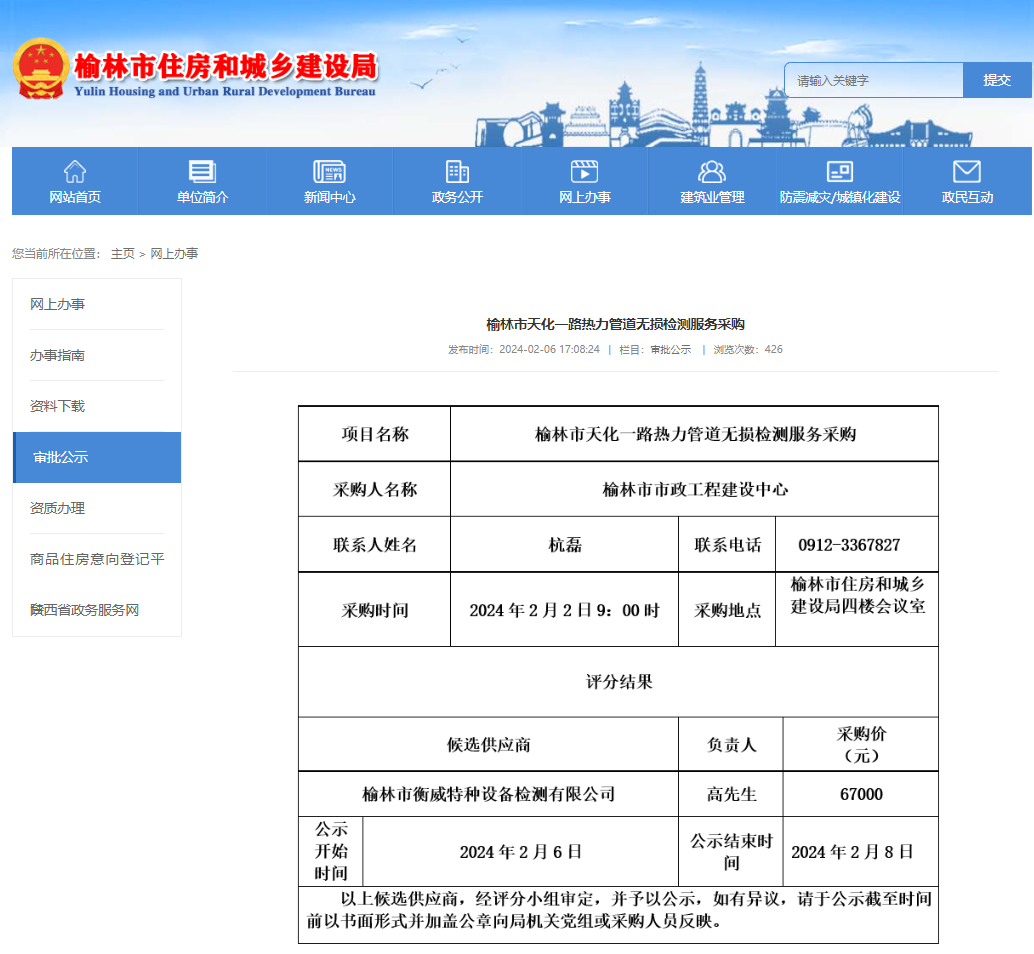Click the price value 67000

(861, 794)
